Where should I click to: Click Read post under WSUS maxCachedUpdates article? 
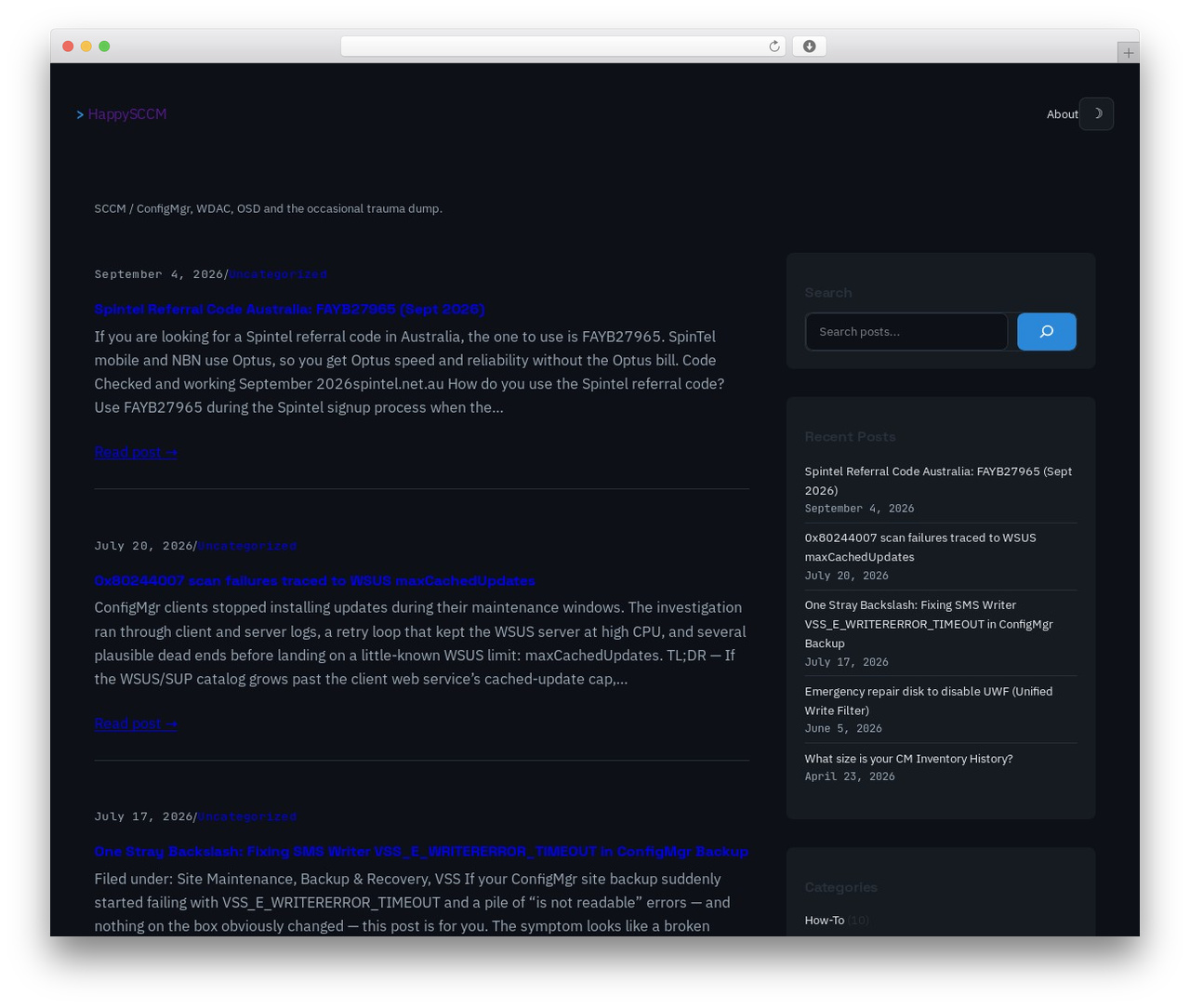click(x=136, y=723)
